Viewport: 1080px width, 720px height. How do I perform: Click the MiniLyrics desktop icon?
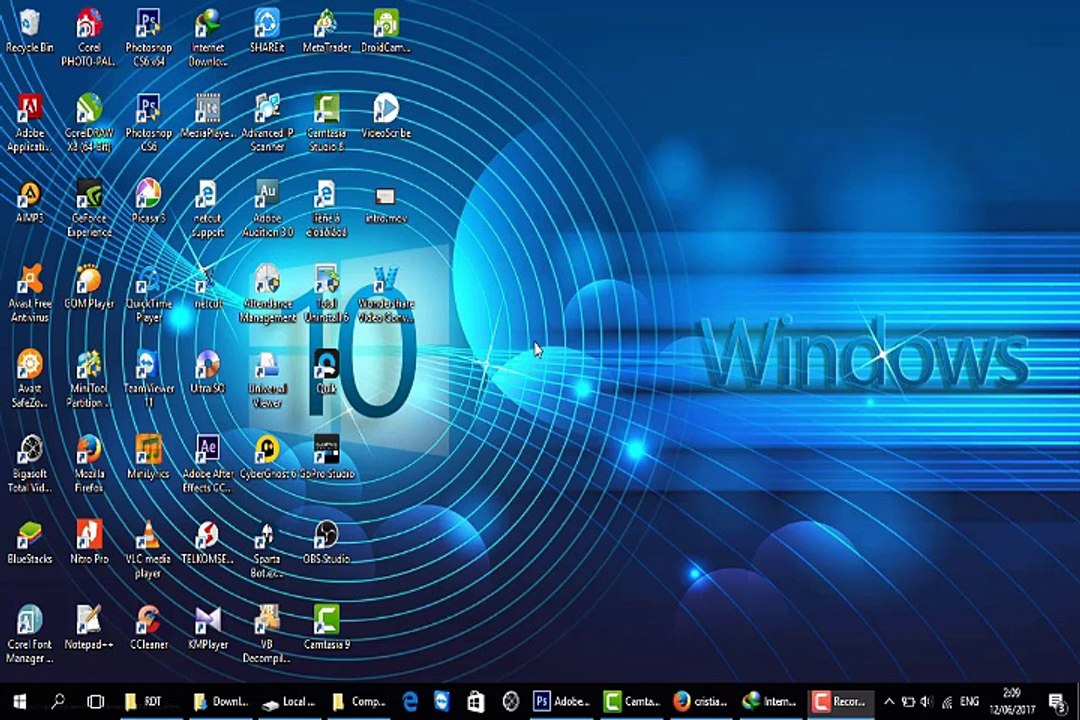pyautogui.click(x=148, y=457)
